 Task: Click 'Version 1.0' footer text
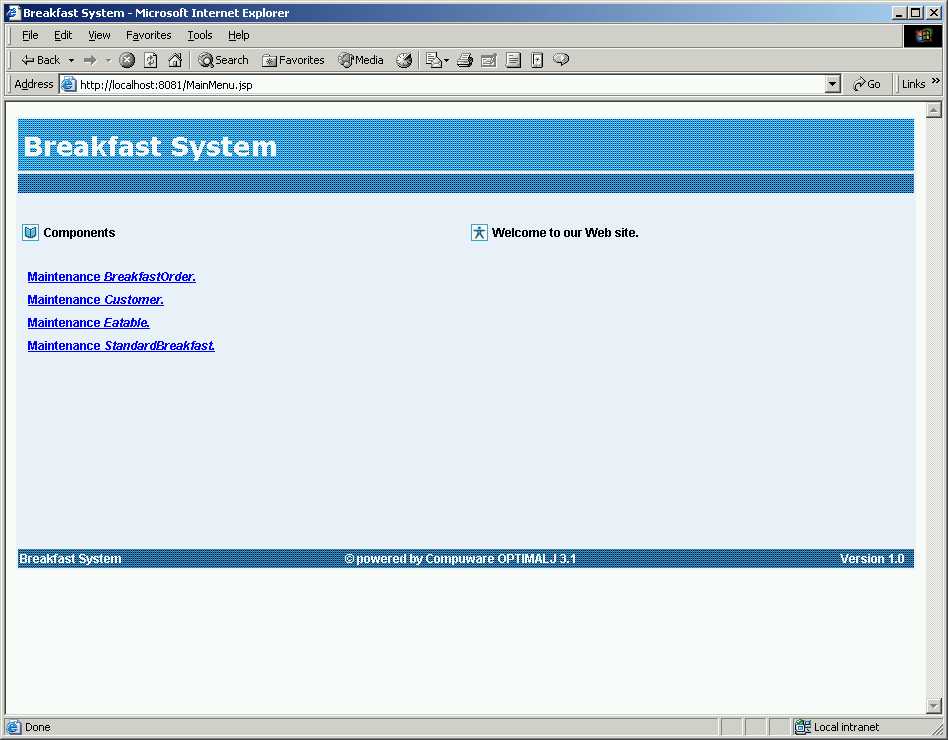pyautogui.click(x=872, y=559)
